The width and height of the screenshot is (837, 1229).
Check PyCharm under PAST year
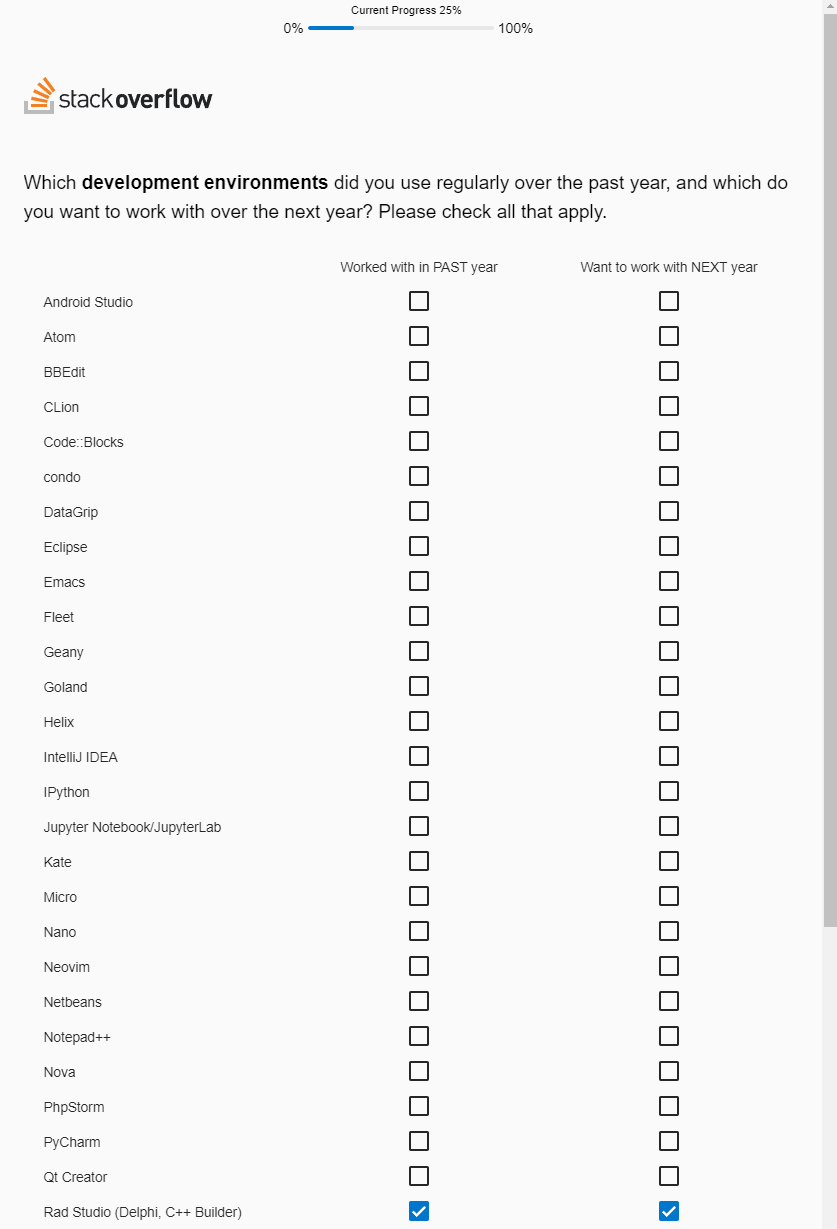pyautogui.click(x=418, y=1141)
